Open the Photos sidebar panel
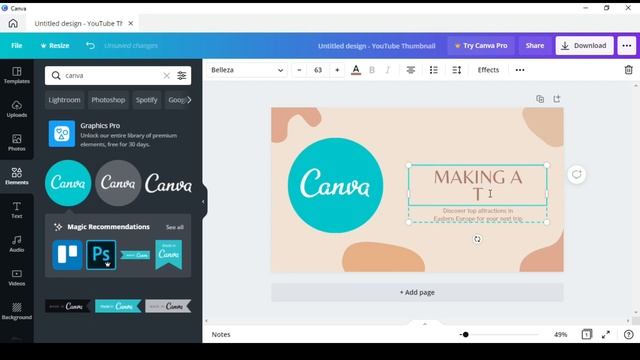 coord(17,143)
